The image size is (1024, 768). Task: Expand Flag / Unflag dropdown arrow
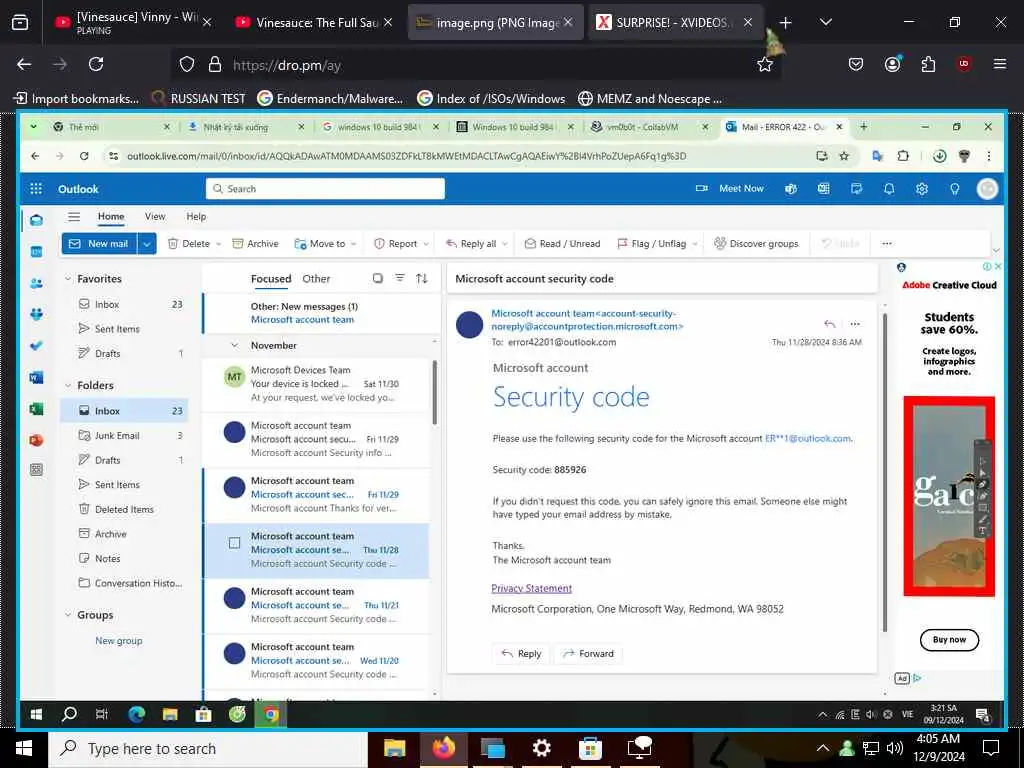pos(695,244)
